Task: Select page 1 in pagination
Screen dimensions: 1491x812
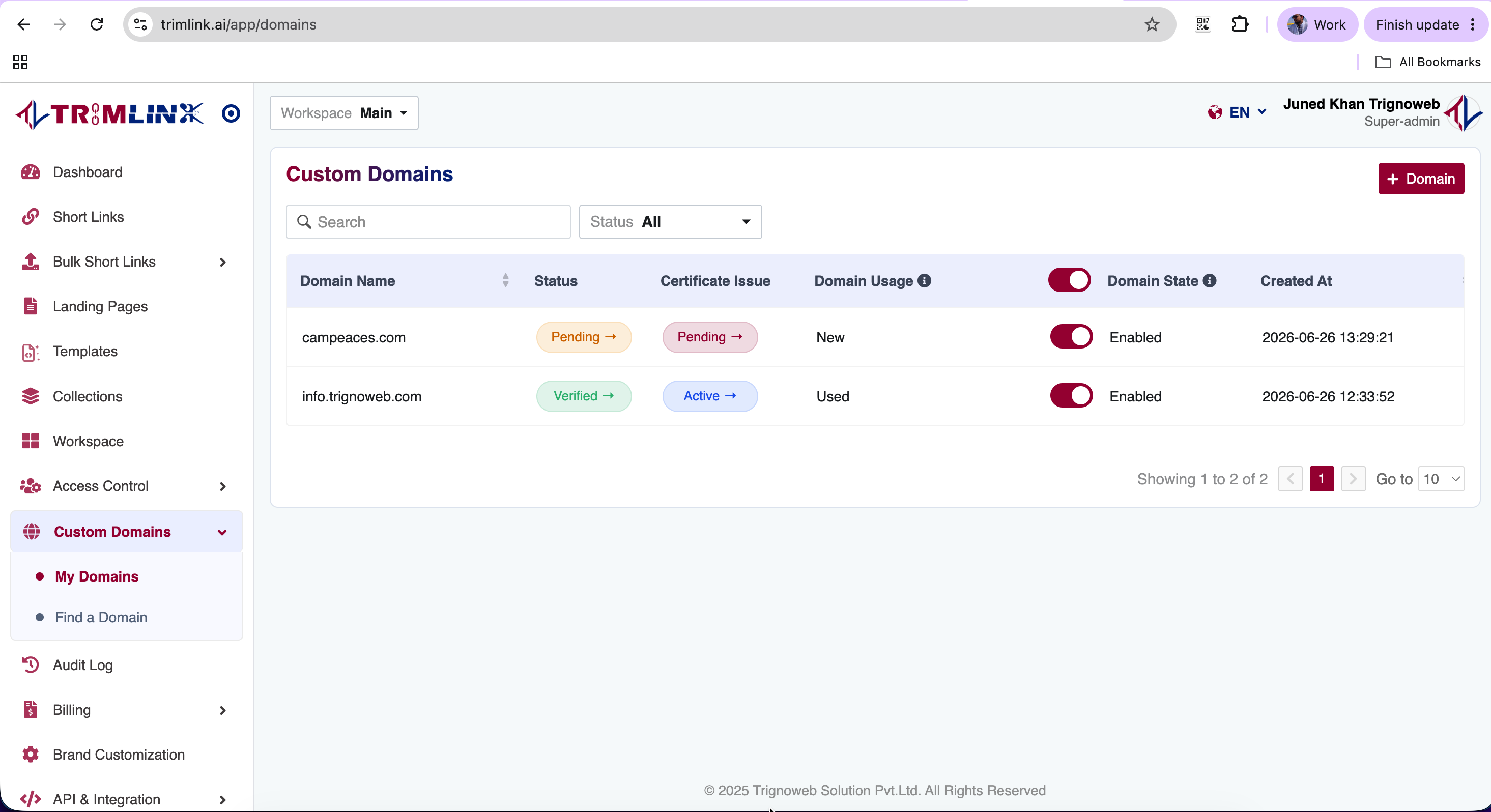Action: 1322,479
